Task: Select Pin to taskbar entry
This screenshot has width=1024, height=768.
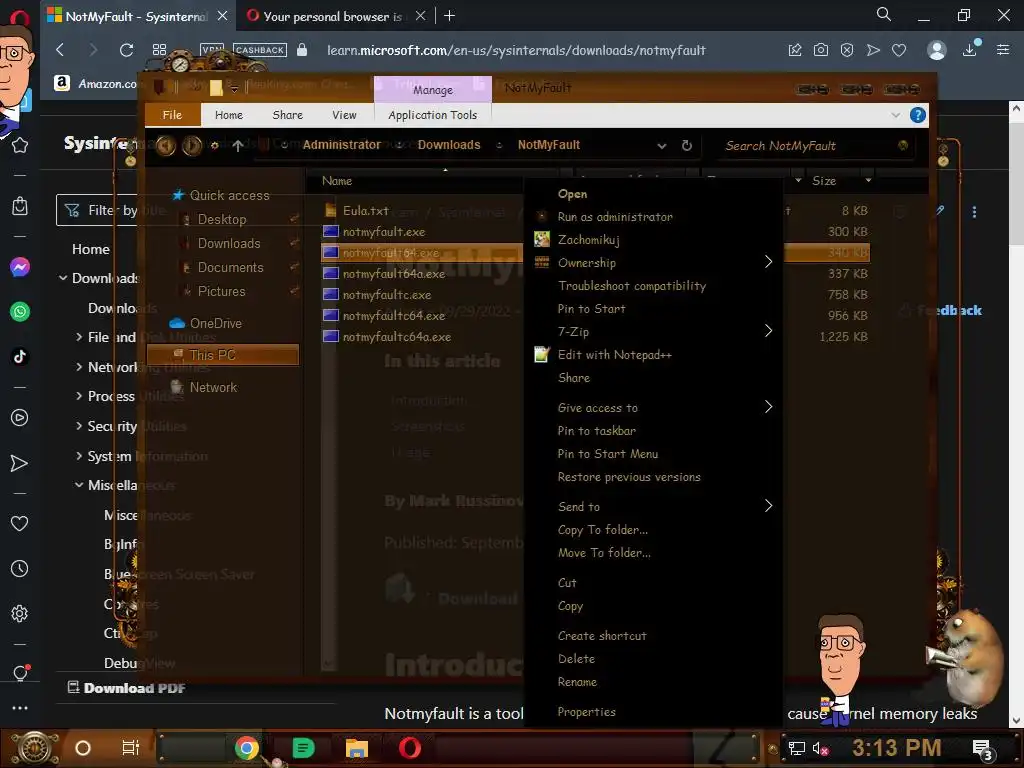Action: click(596, 430)
